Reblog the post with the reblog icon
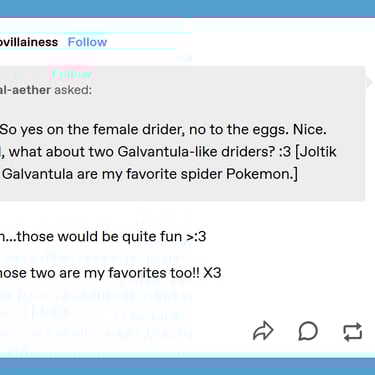 point(352,332)
